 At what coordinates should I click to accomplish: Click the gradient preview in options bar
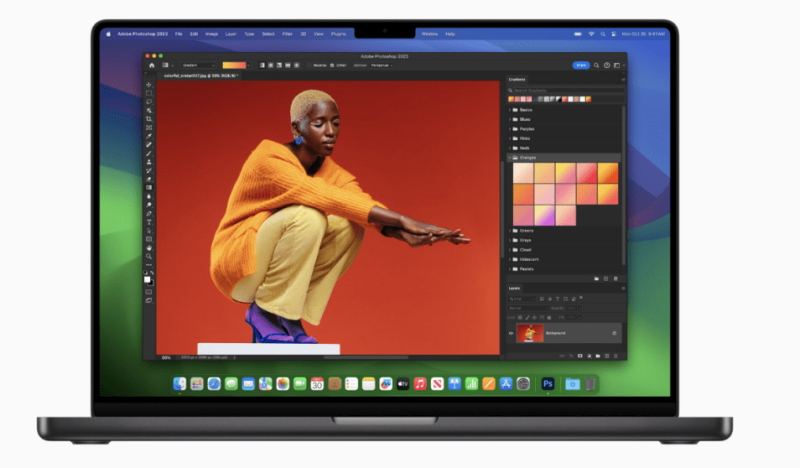pos(236,65)
